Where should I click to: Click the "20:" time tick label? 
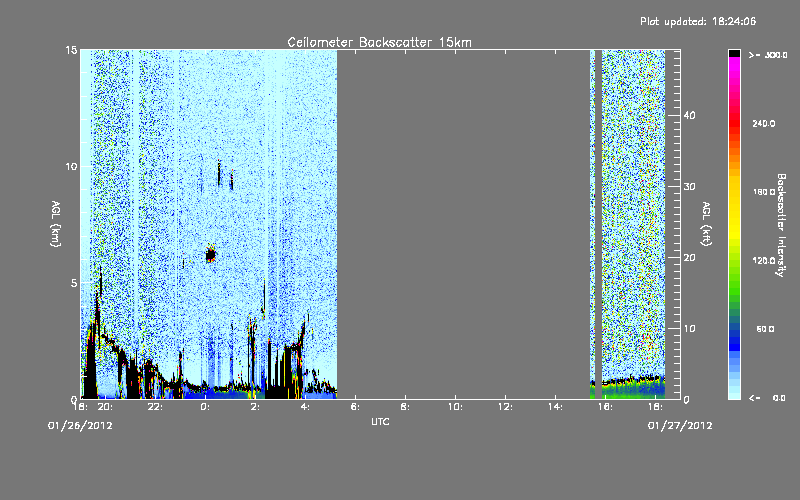click(x=105, y=407)
